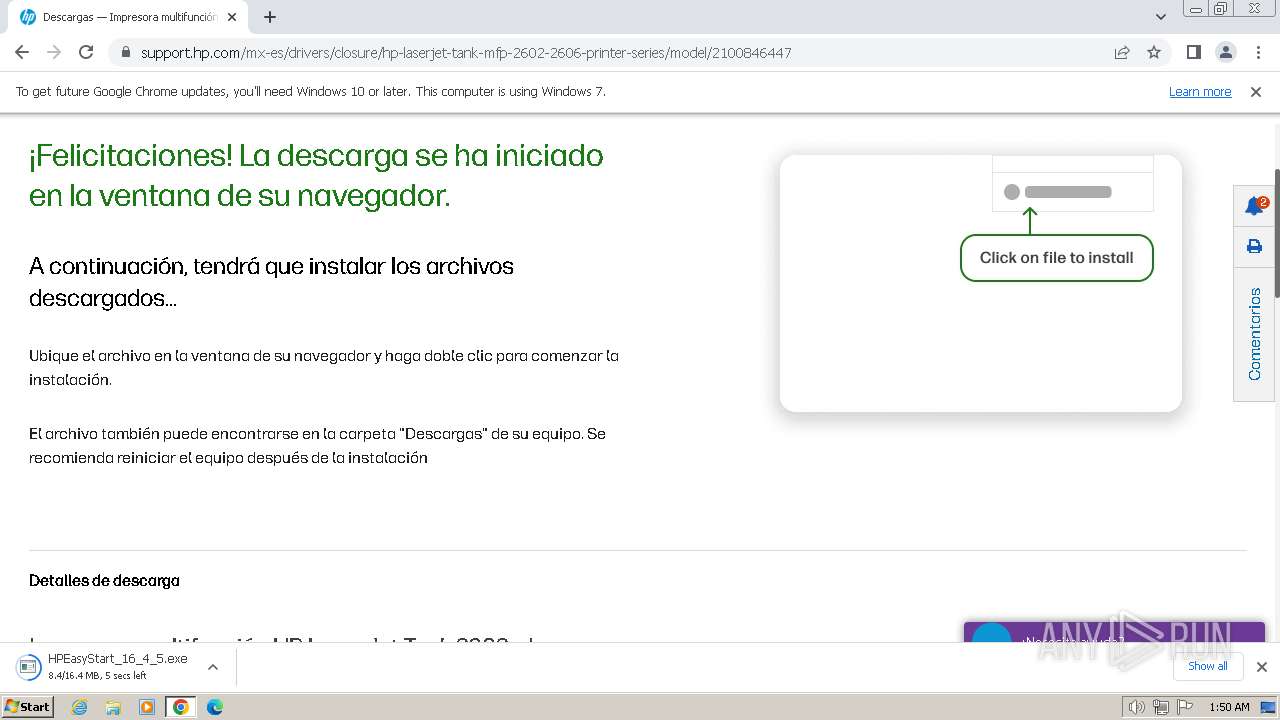Open Windows Explorer folder in taskbar
The image size is (1280, 720).
pyautogui.click(x=113, y=707)
